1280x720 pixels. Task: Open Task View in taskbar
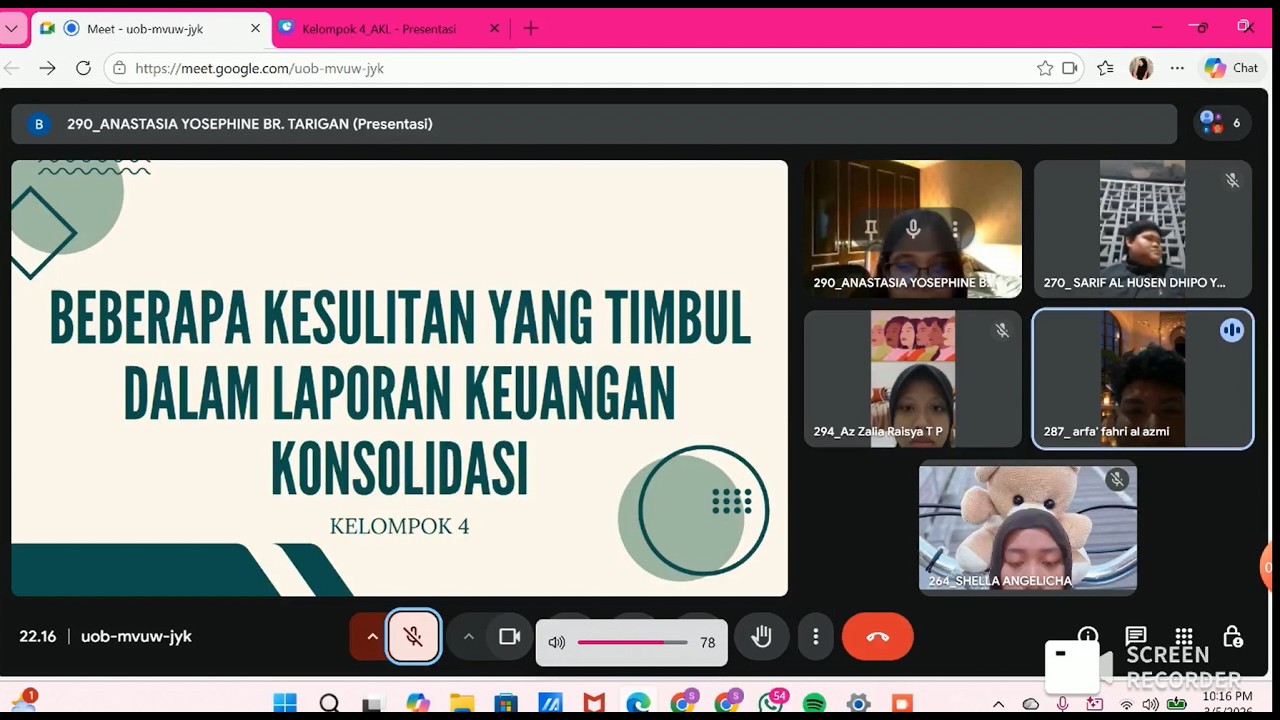[x=373, y=703]
